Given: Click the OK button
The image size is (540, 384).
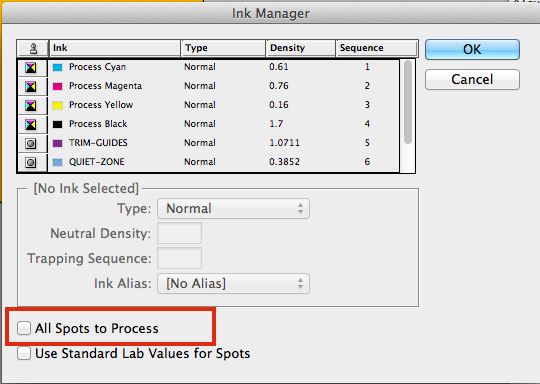Looking at the screenshot, I should point(472,49).
